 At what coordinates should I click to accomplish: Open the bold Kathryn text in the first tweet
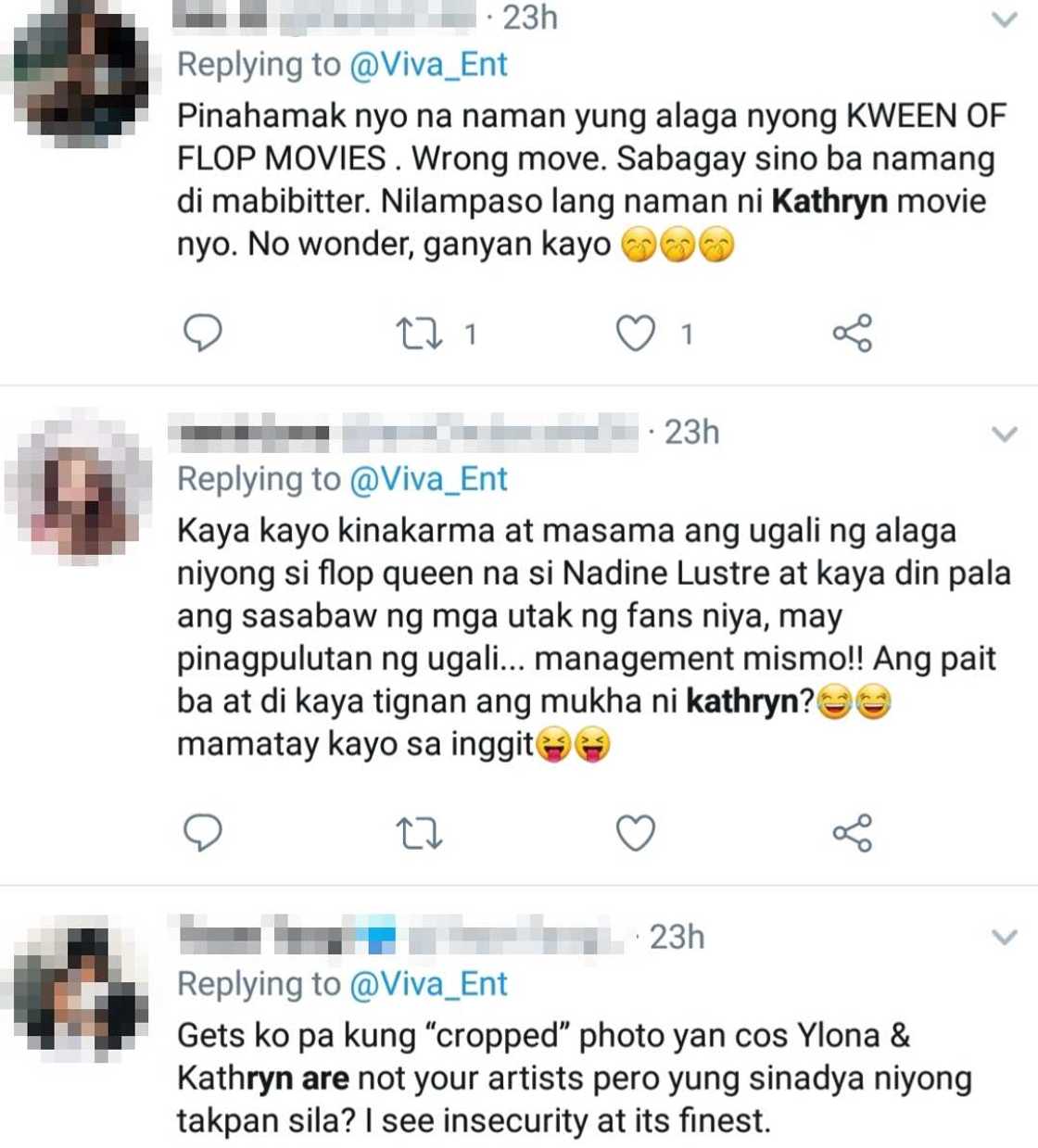(x=829, y=201)
